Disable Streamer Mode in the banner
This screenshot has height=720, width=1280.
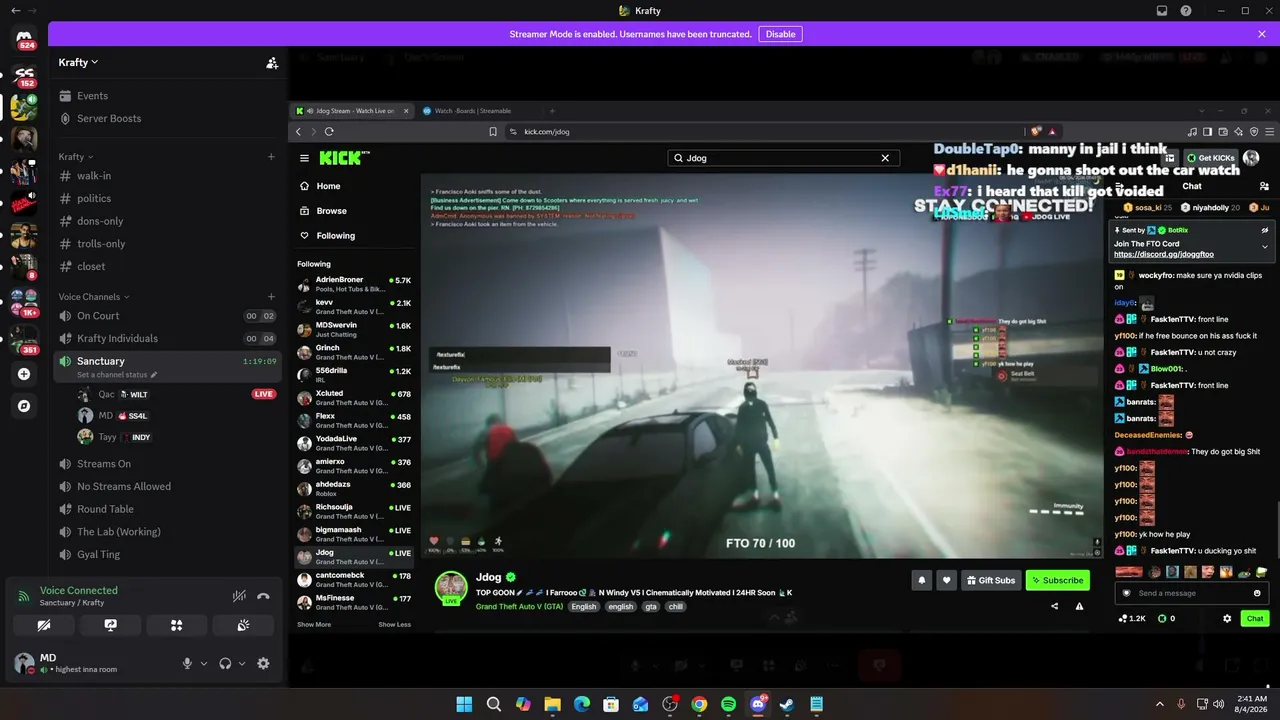click(780, 34)
